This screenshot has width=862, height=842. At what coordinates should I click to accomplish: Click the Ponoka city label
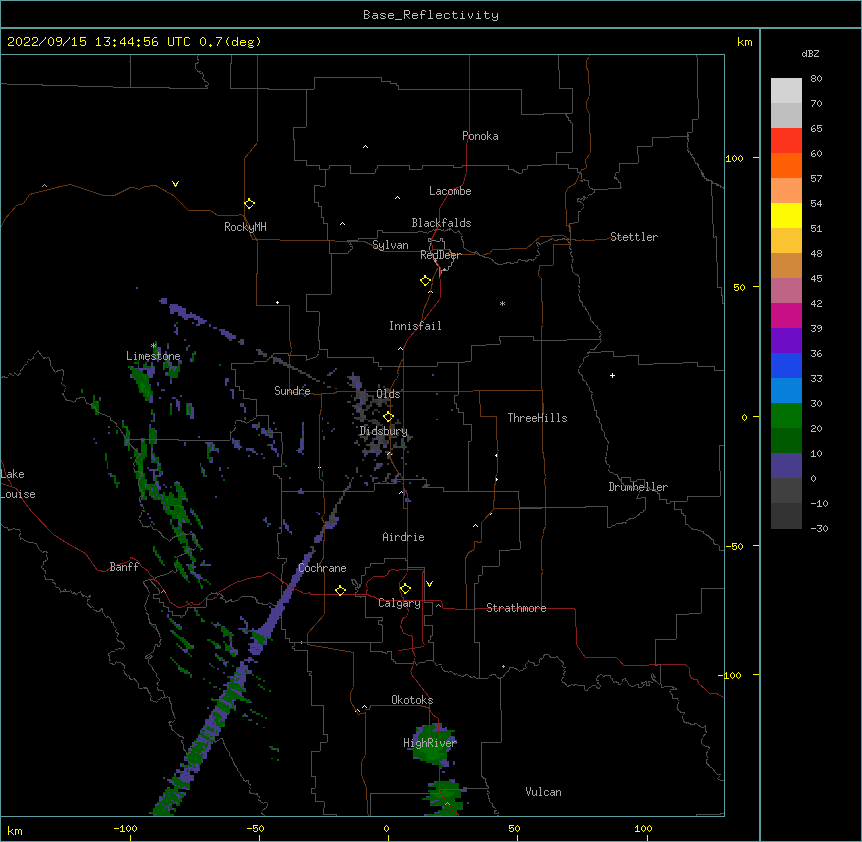click(480, 136)
